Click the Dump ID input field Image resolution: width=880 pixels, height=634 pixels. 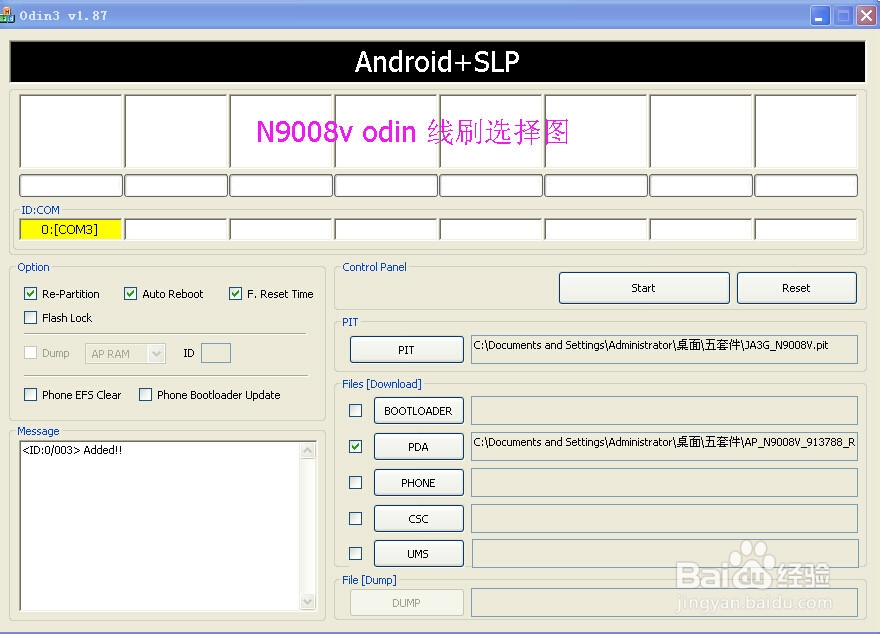216,353
